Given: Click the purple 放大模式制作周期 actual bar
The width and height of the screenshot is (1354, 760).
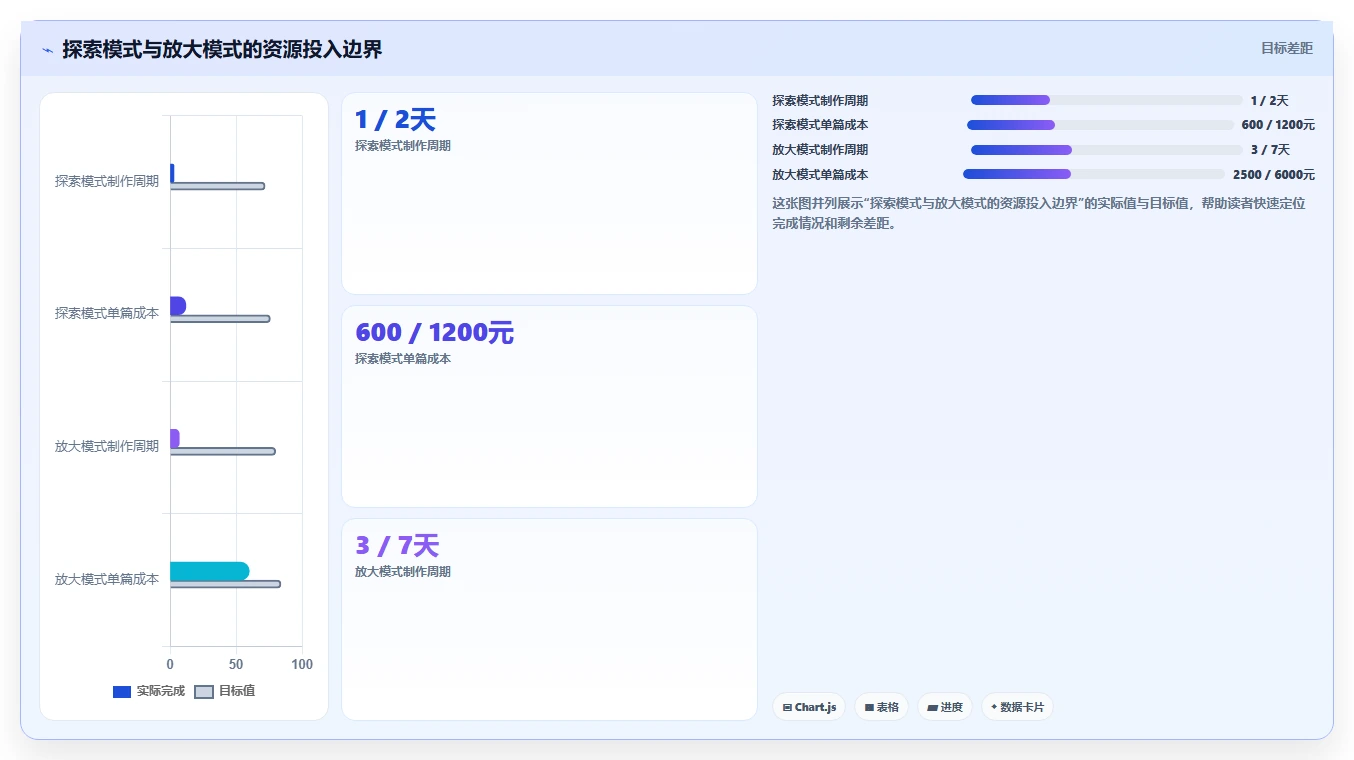Looking at the screenshot, I should coord(175,438).
